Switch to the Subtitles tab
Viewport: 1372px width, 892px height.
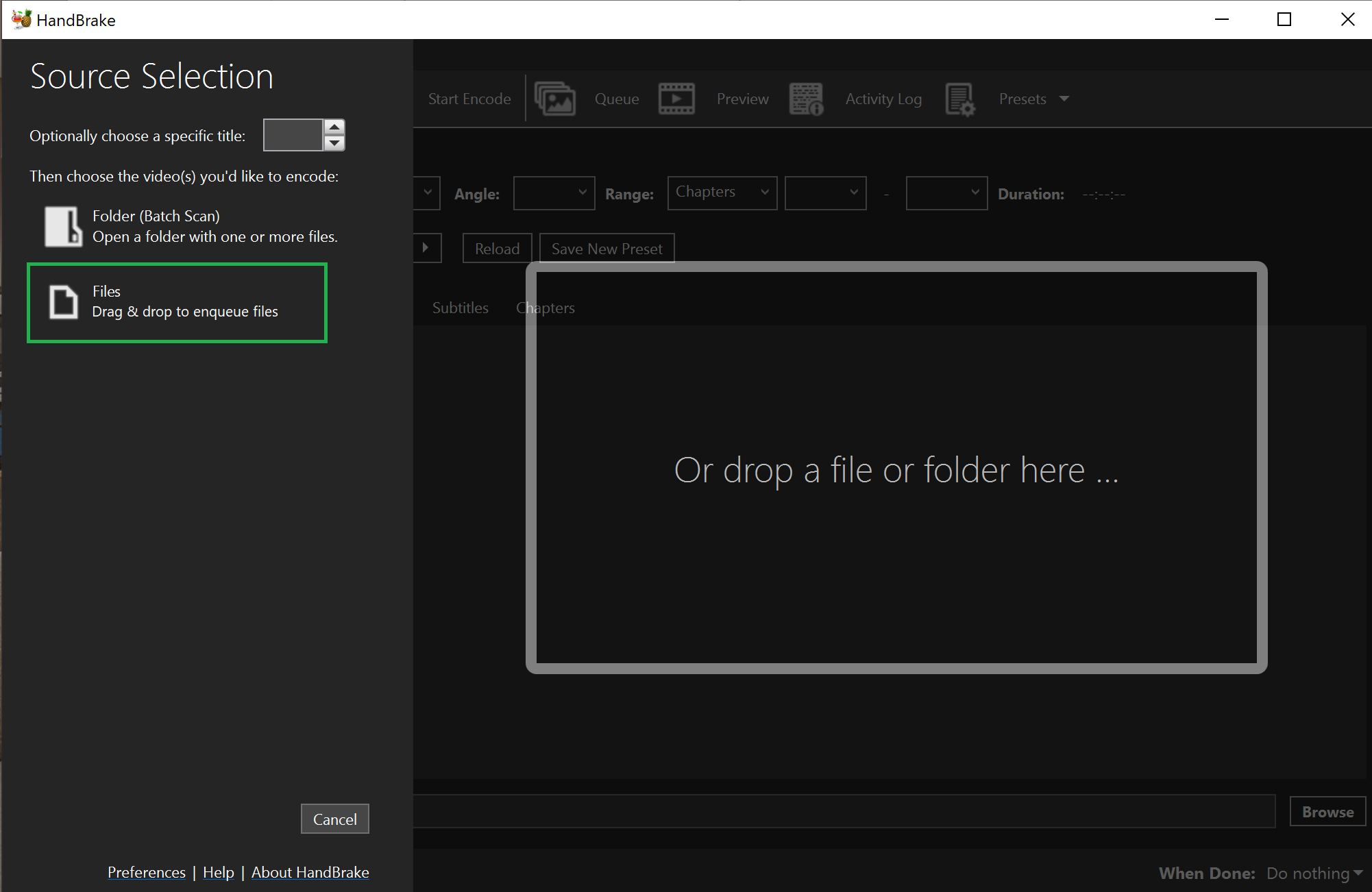pyautogui.click(x=459, y=307)
